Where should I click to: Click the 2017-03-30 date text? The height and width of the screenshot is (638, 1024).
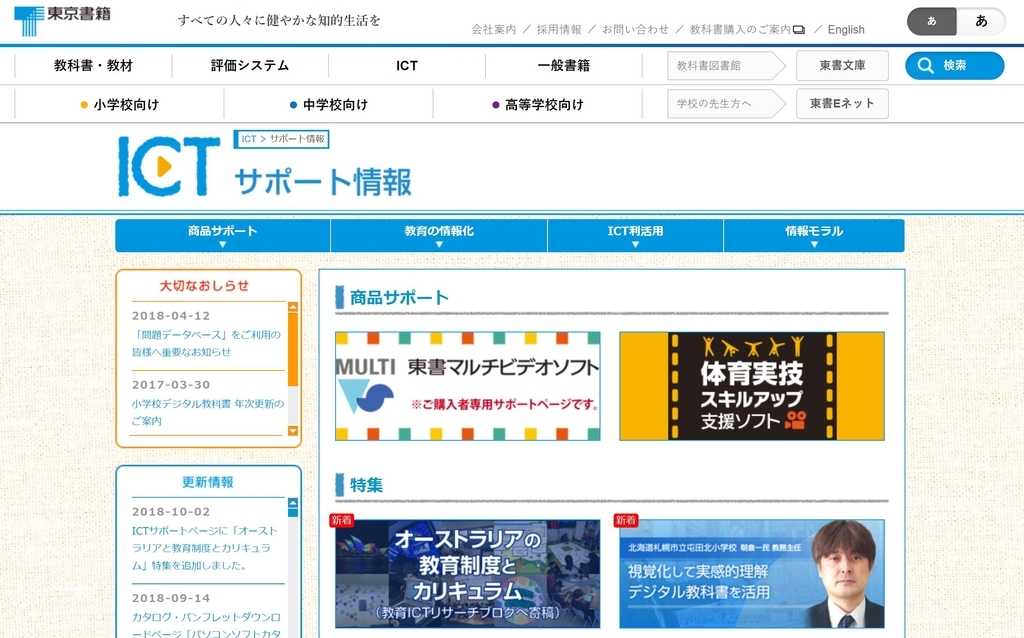pyautogui.click(x=171, y=385)
